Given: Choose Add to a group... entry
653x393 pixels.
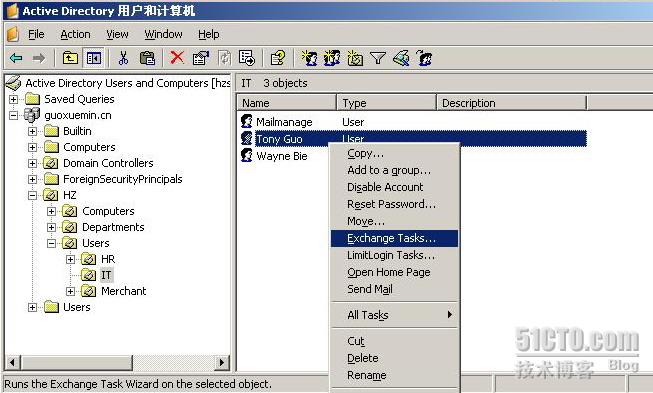Looking at the screenshot, I should pos(394,170).
